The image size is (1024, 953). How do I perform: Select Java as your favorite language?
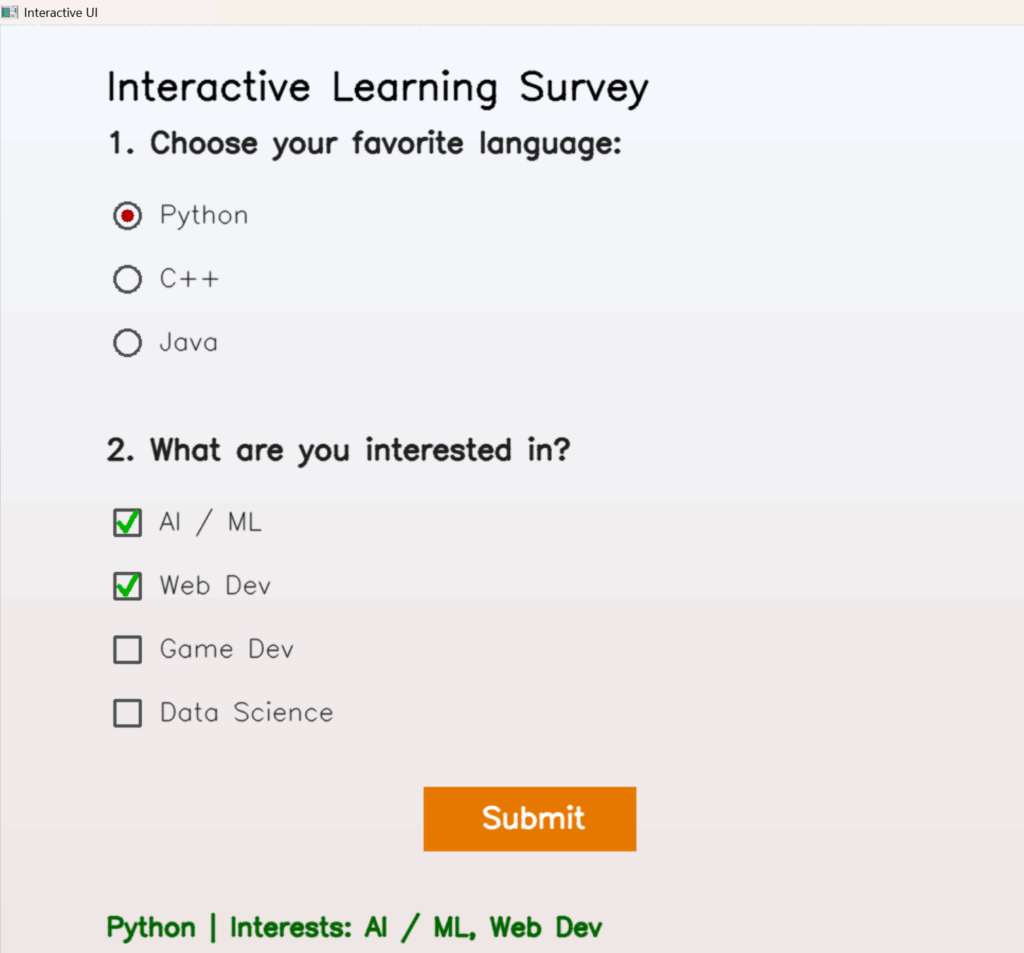pos(127,342)
